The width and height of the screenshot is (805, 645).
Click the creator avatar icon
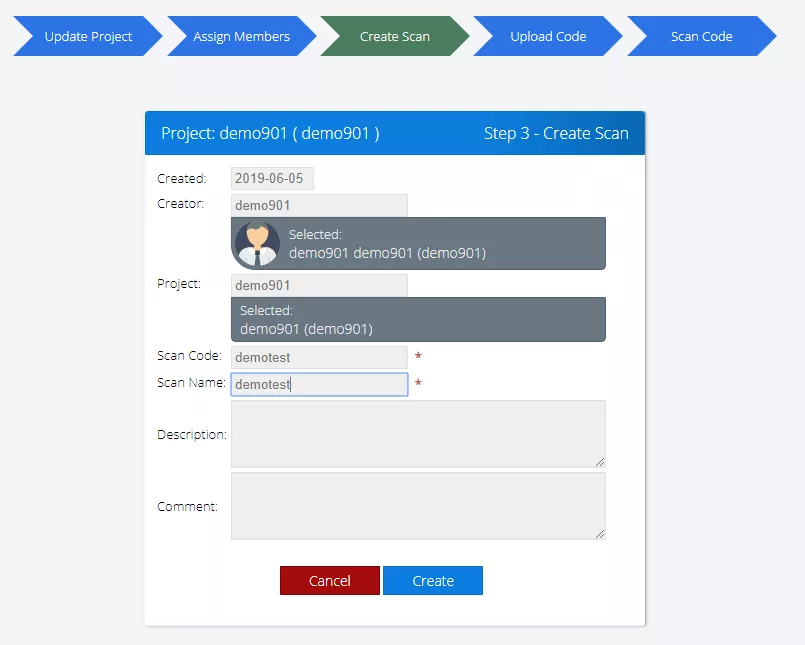(257, 243)
